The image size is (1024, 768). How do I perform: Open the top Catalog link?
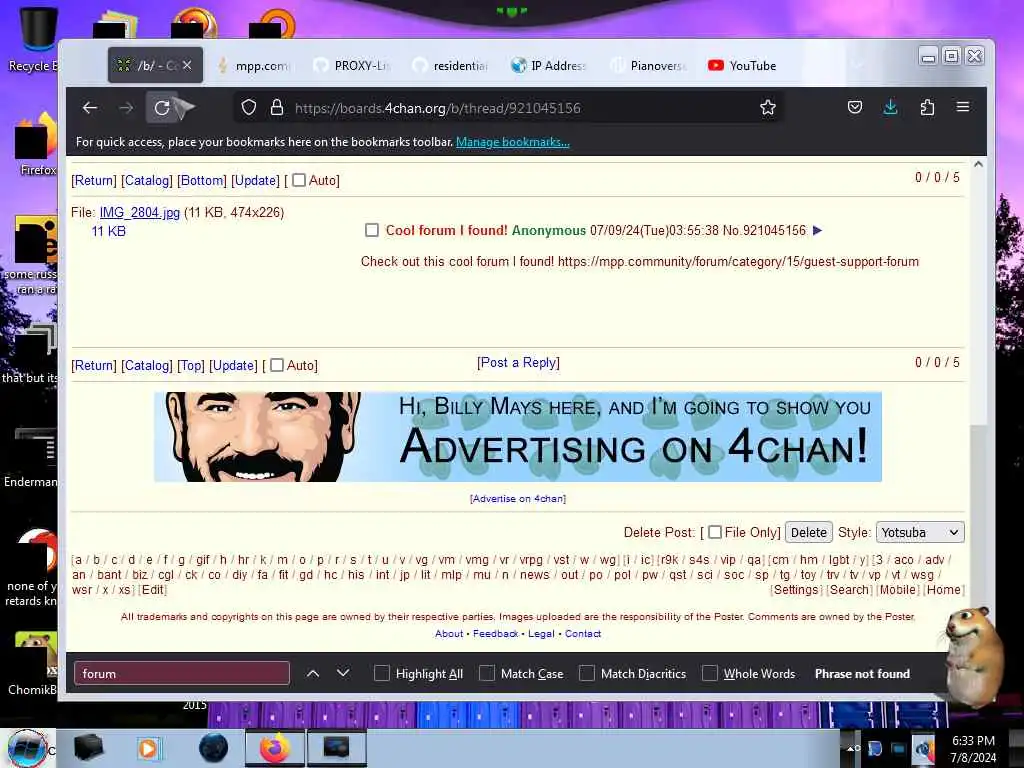point(147,180)
